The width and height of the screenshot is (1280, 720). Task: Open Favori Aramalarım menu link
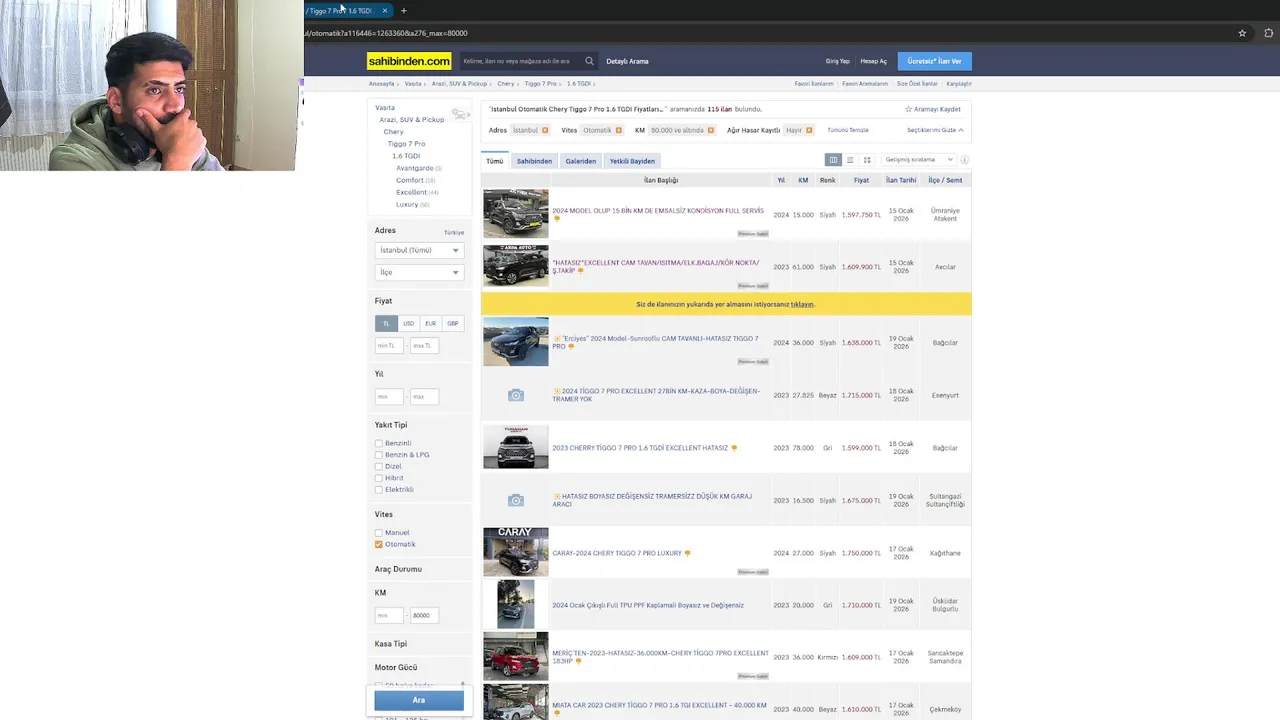pos(865,84)
